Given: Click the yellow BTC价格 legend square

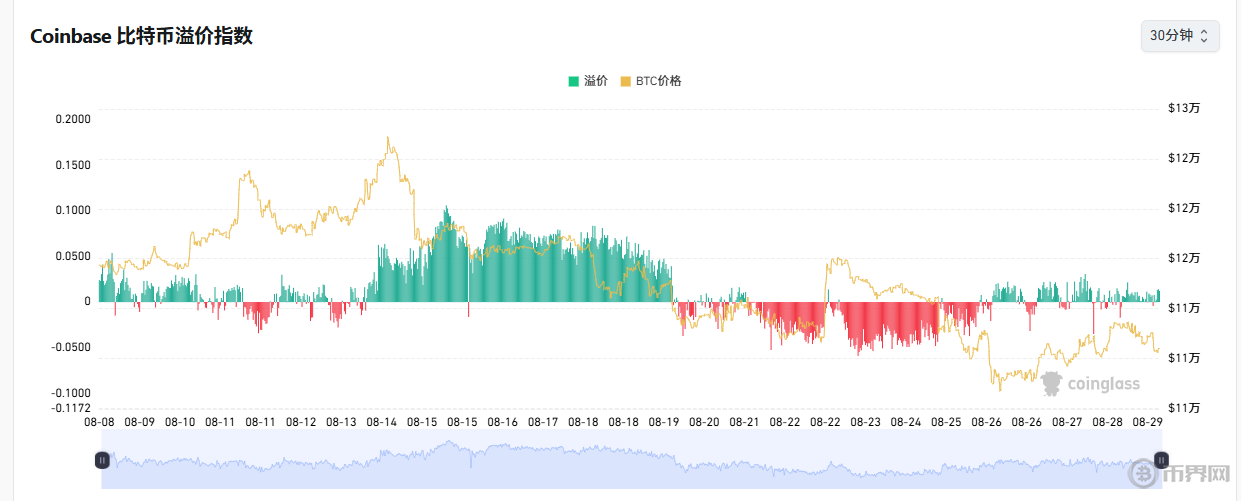Looking at the screenshot, I should point(626,81).
